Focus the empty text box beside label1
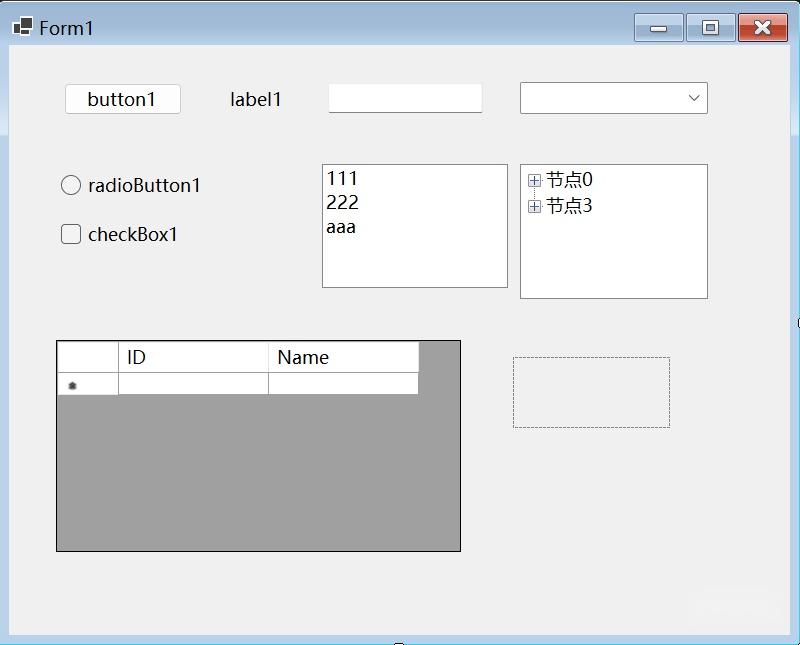This screenshot has width=800, height=645. pyautogui.click(x=405, y=98)
